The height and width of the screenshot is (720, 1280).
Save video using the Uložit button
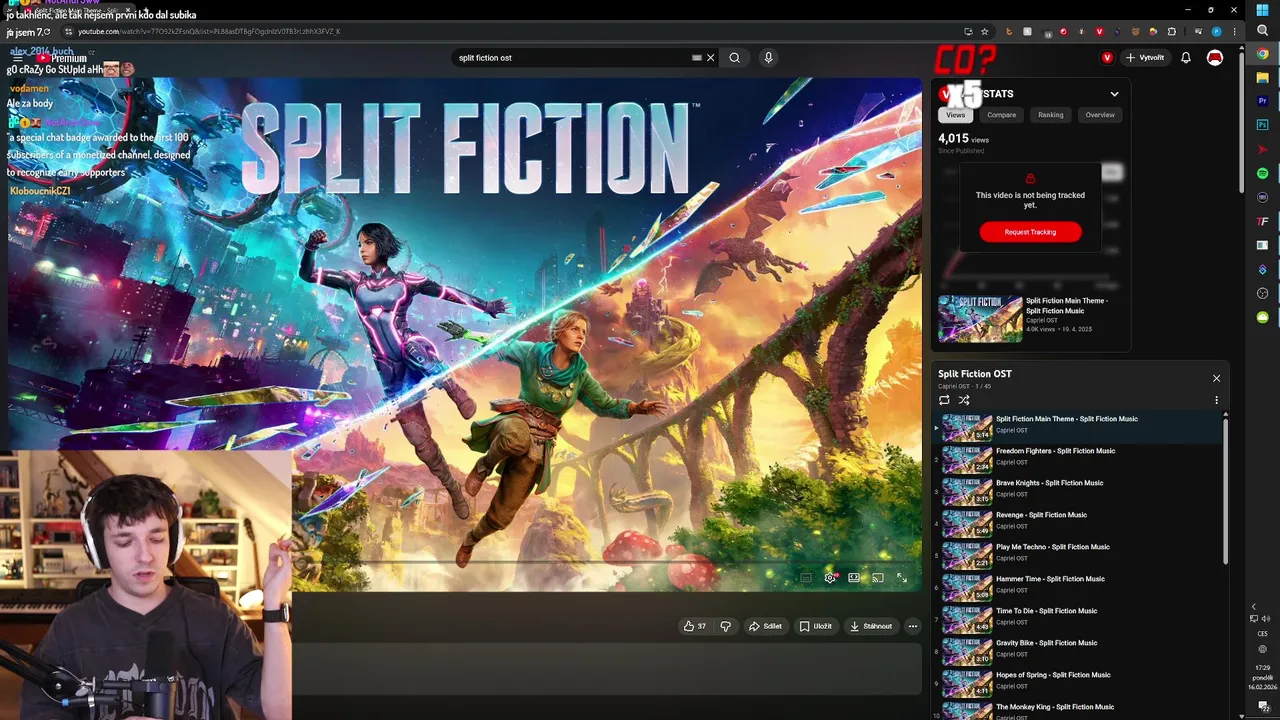pyautogui.click(x=816, y=626)
